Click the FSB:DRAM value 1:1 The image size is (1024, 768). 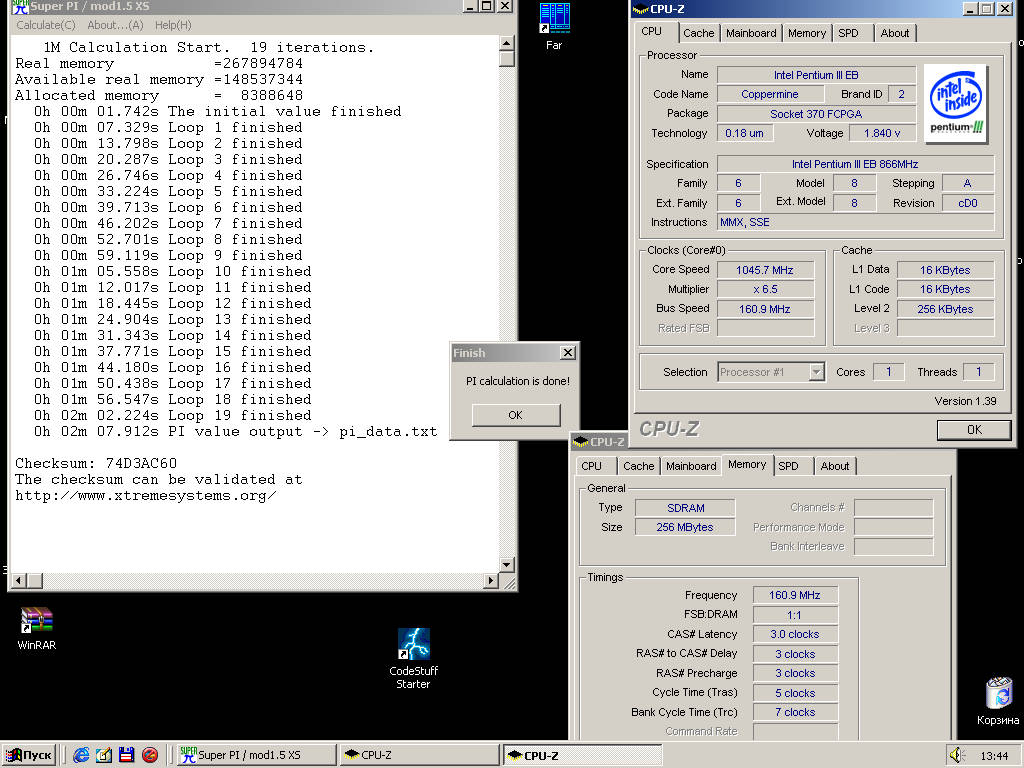click(795, 615)
